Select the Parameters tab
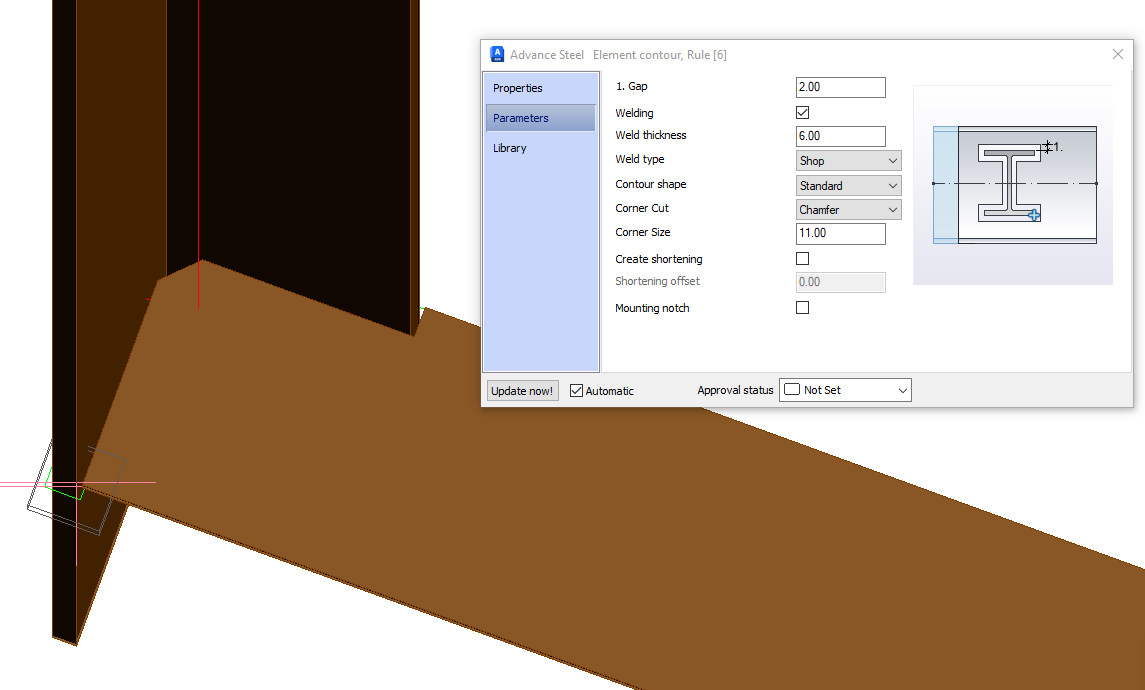The image size is (1145, 690). click(540, 118)
